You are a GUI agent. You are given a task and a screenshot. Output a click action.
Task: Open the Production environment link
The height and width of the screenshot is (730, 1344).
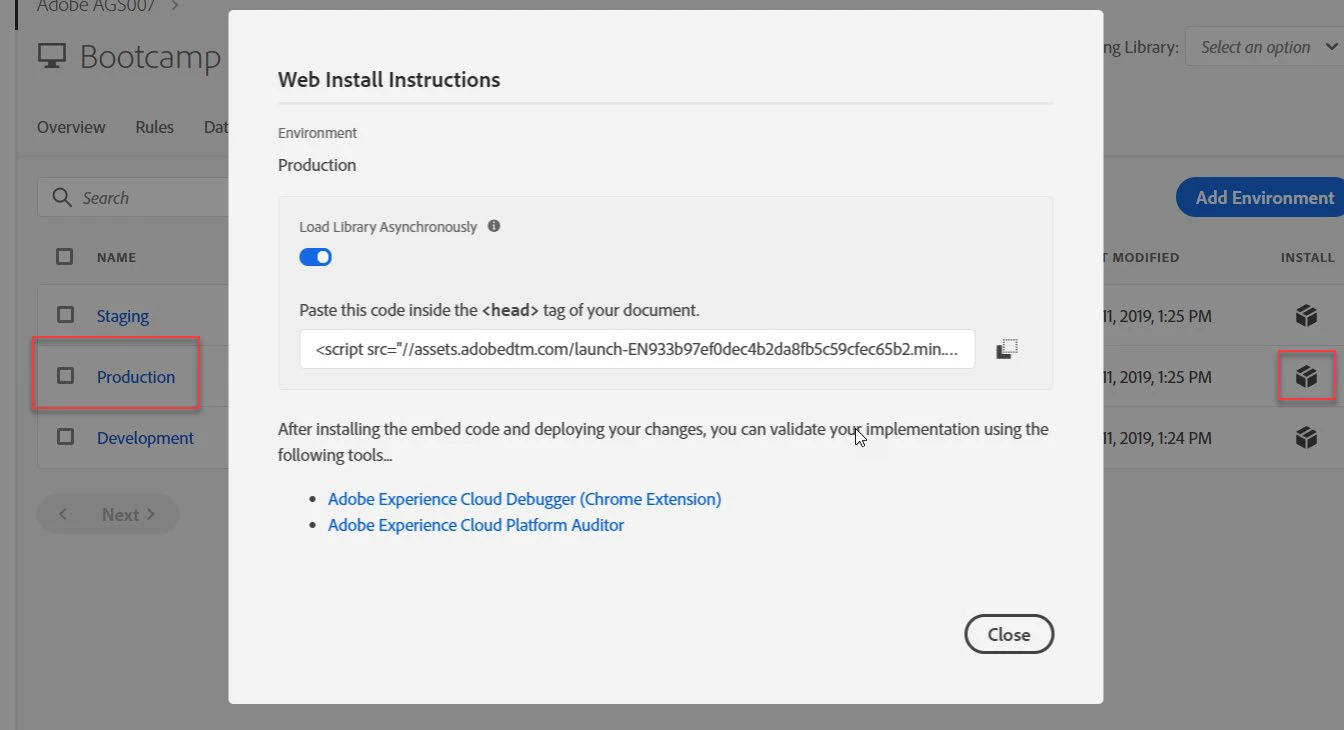(x=136, y=377)
